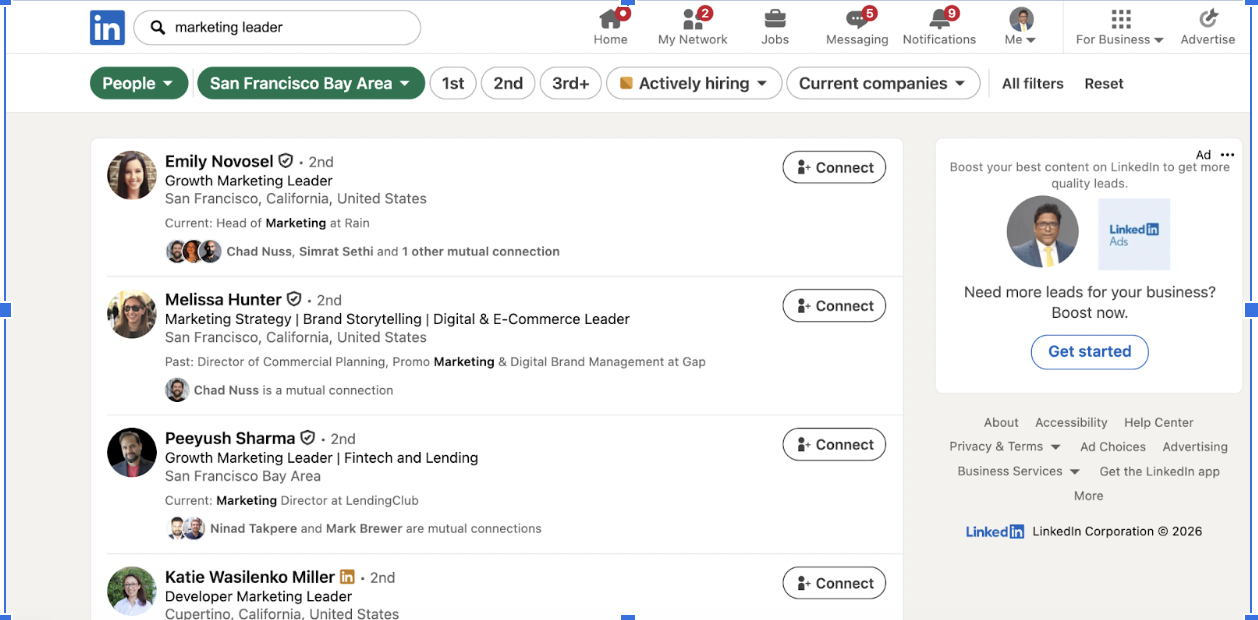Click Katie Wasilenko Miller's profile photo
Viewport: 1258px width, 620px height.
pos(132,591)
